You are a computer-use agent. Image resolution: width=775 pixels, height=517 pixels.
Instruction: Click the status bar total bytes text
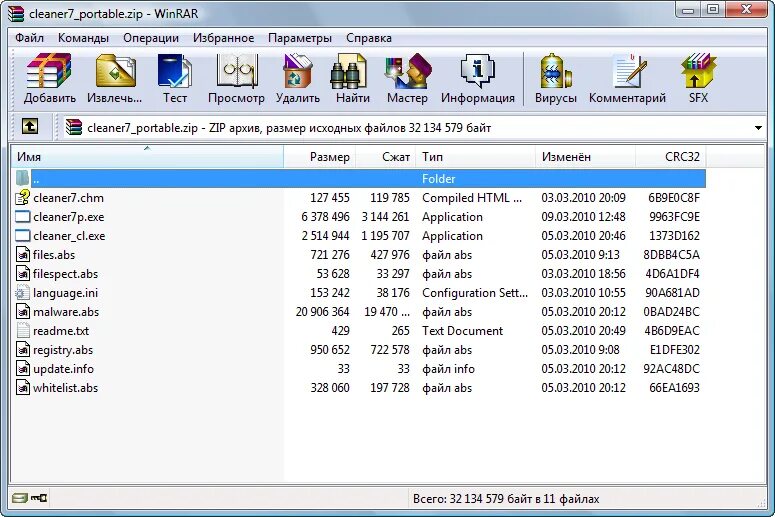pyautogui.click(x=506, y=499)
